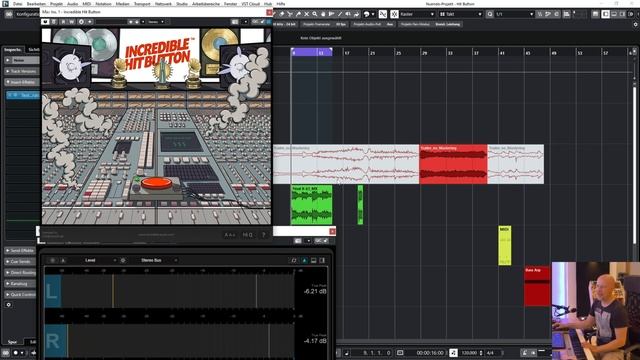Select the Line draw tool

[340, 14]
